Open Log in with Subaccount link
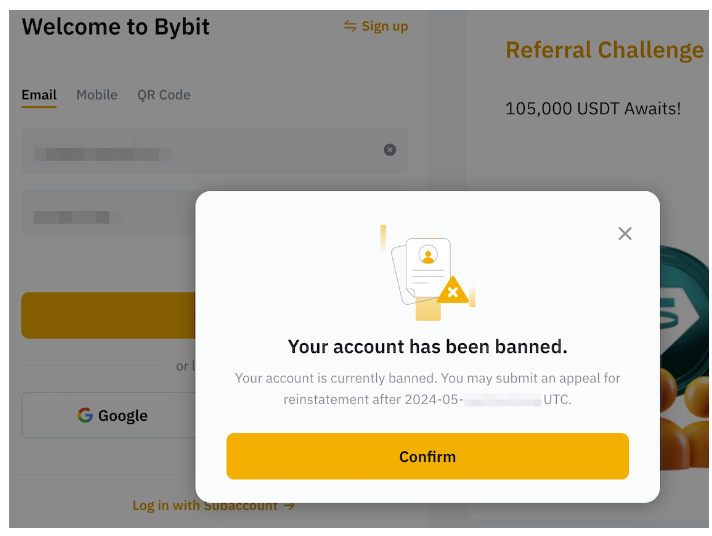 pos(204,506)
